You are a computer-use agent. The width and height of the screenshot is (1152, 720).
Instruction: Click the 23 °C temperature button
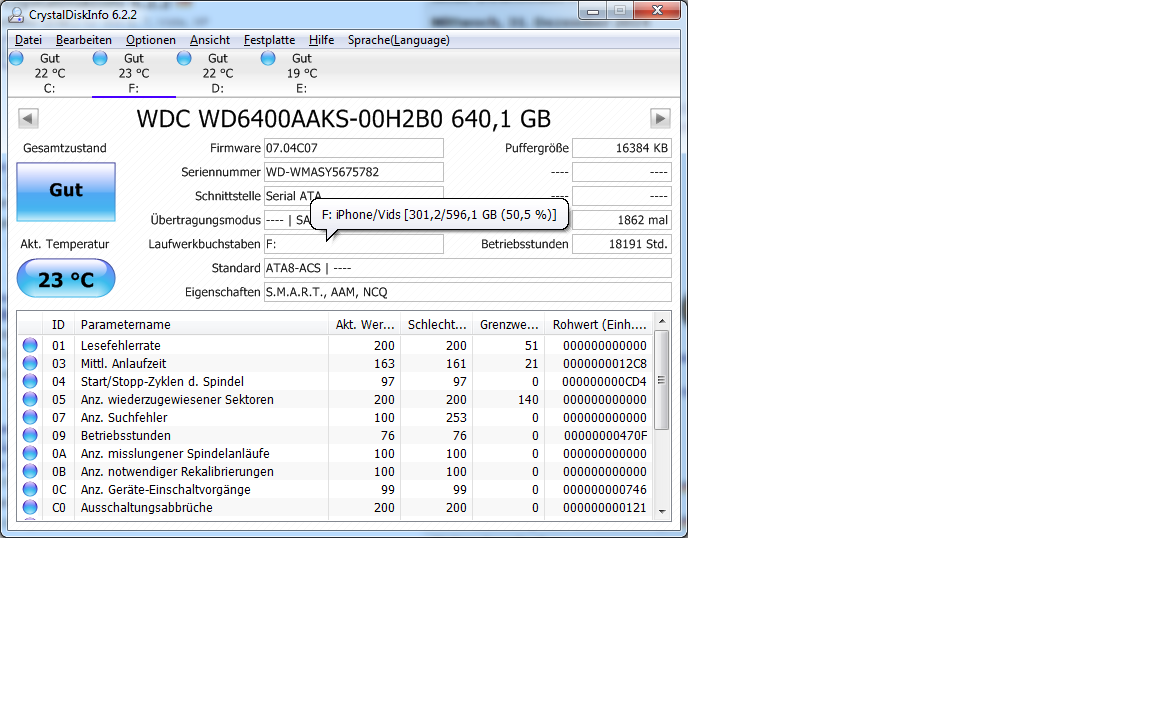pyautogui.click(x=66, y=278)
